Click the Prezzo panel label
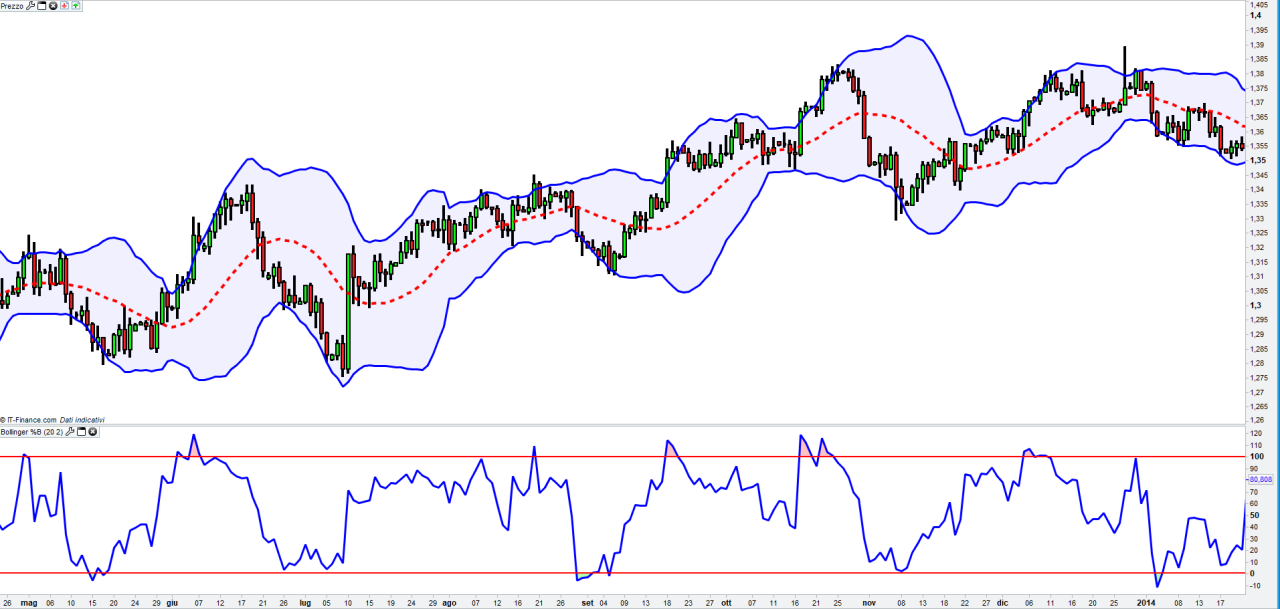Viewport: 1280px width, 609px height. point(12,6)
